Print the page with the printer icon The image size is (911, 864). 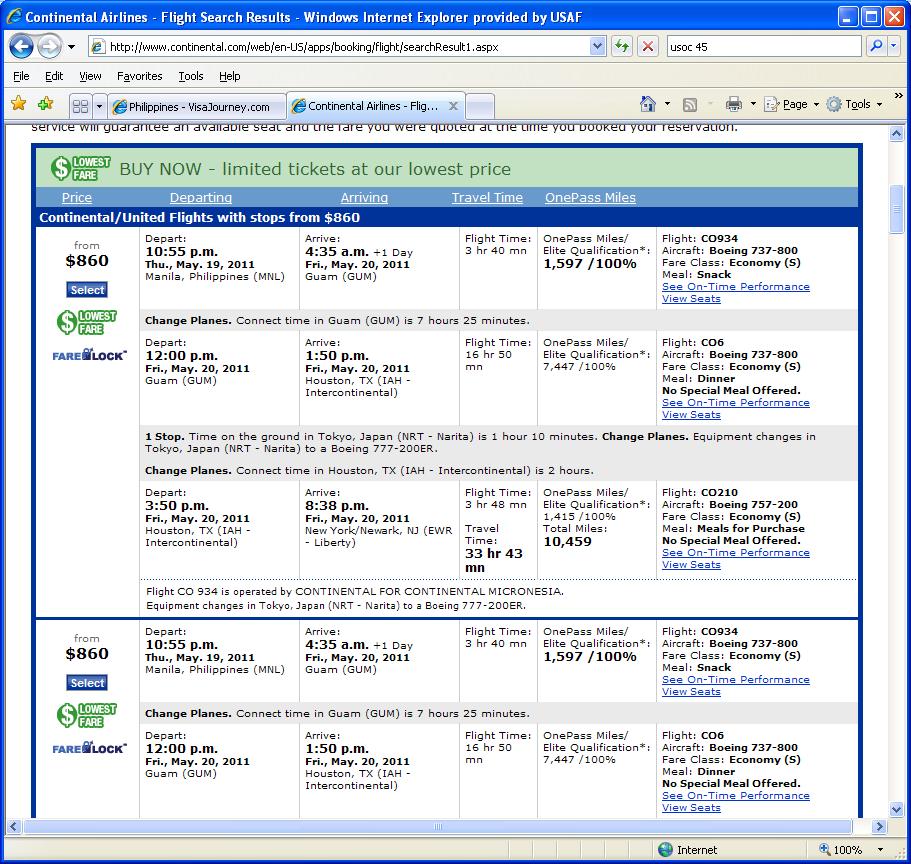coord(734,105)
